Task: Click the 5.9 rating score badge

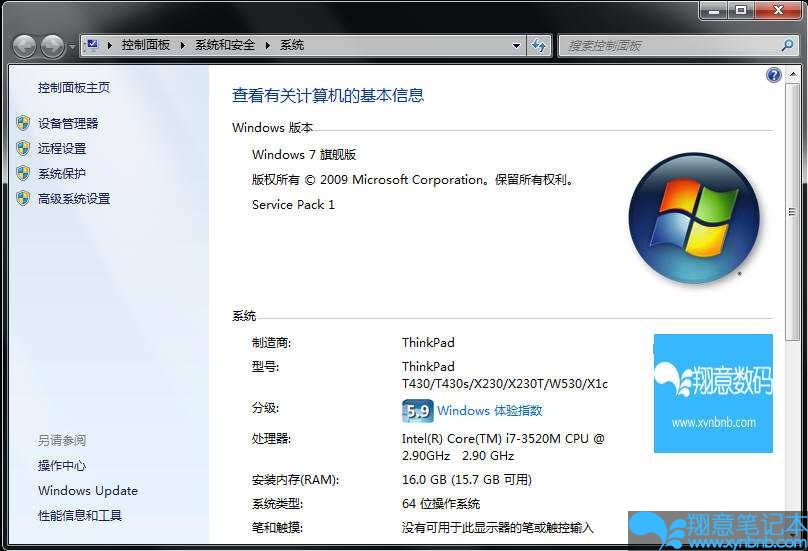Action: [417, 411]
